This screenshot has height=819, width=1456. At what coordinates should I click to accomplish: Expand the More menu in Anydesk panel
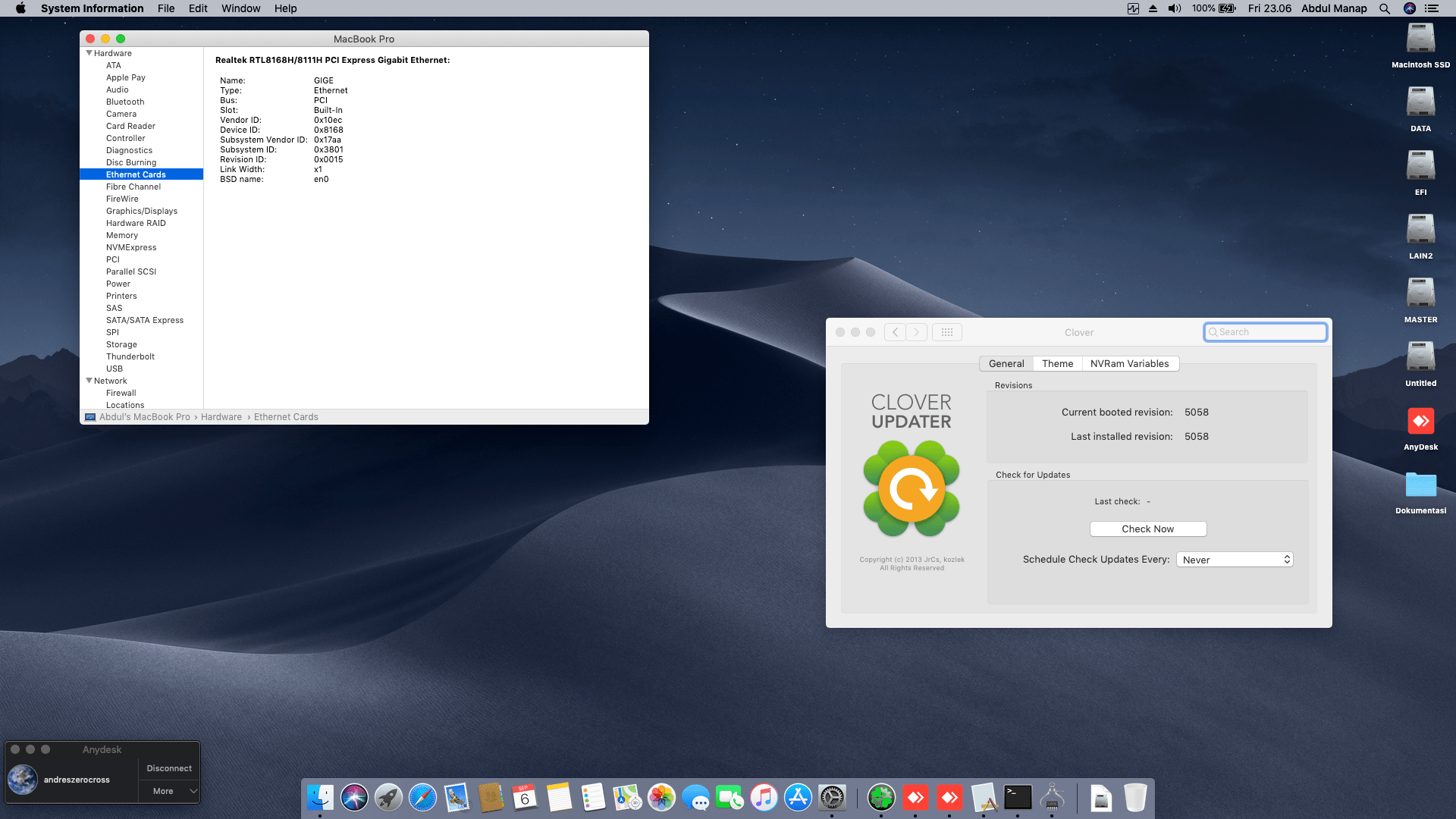click(169, 791)
